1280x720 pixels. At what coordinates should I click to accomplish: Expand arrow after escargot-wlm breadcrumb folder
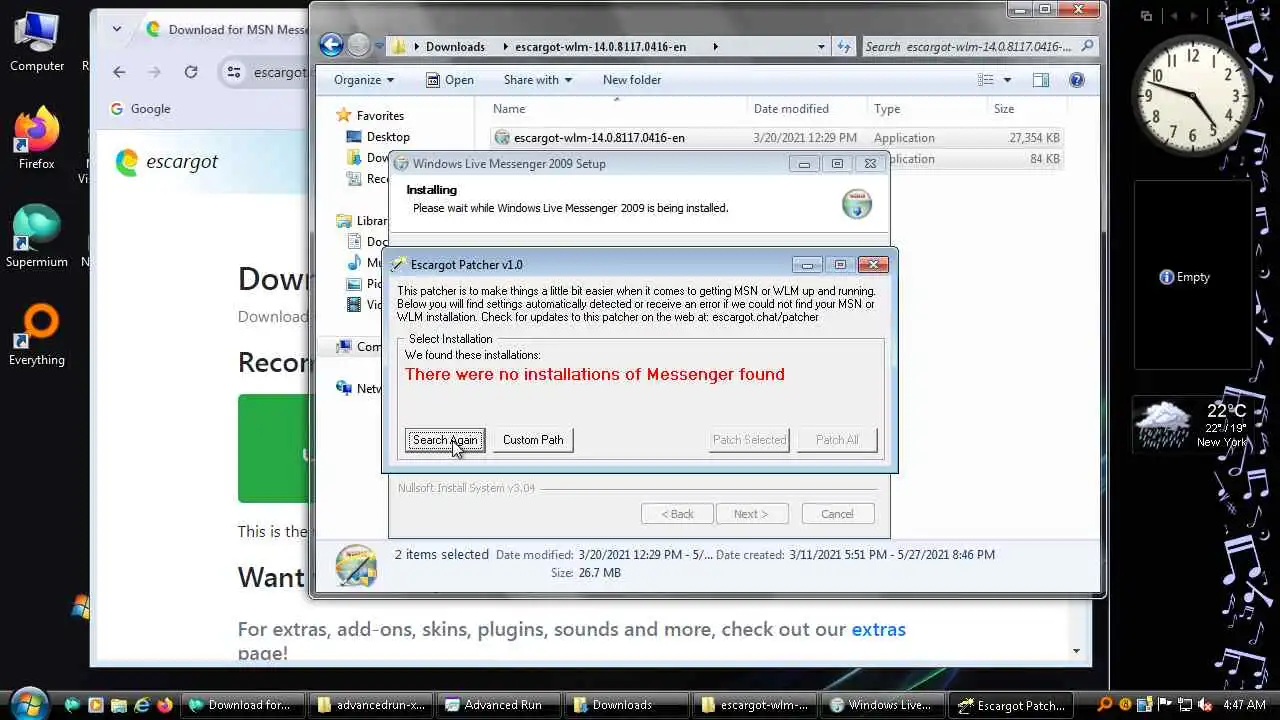pyautogui.click(x=715, y=46)
